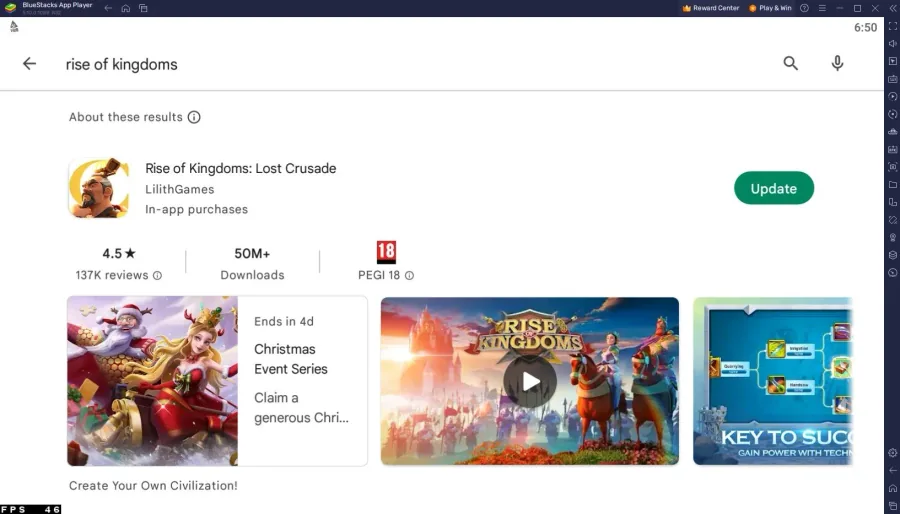Open sidebar bottom recent apps icon
The width and height of the screenshot is (900, 514).
coord(893,505)
